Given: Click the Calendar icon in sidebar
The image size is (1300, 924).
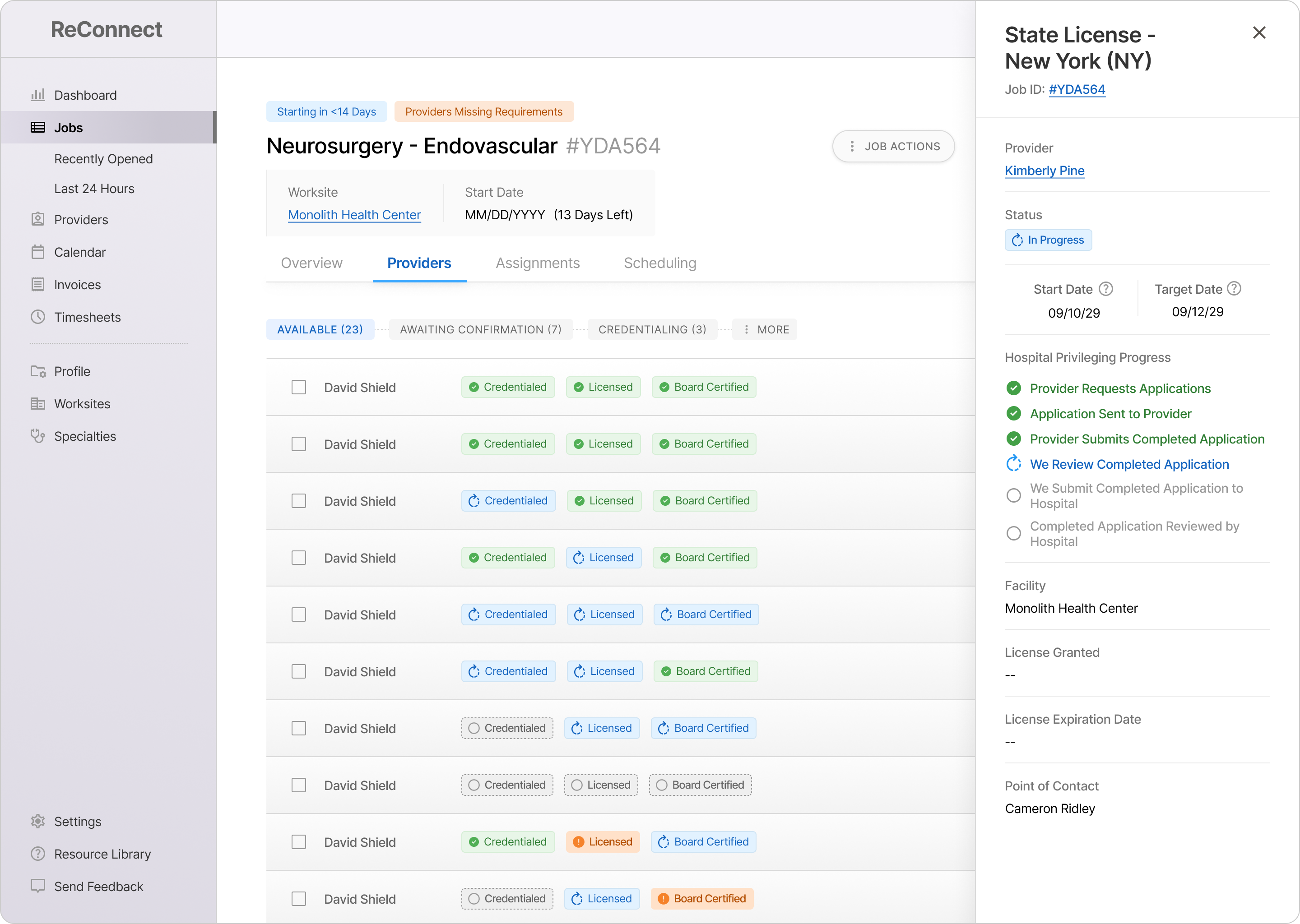Looking at the screenshot, I should (37, 252).
